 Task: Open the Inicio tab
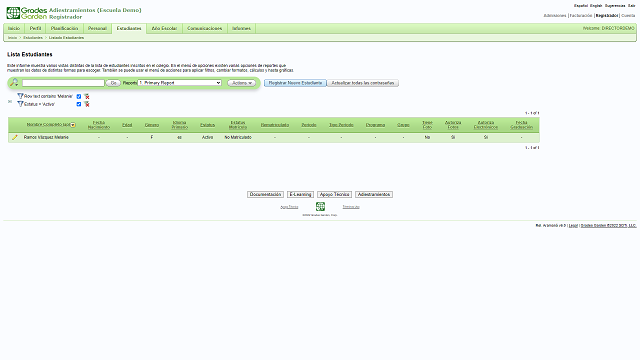coord(14,29)
